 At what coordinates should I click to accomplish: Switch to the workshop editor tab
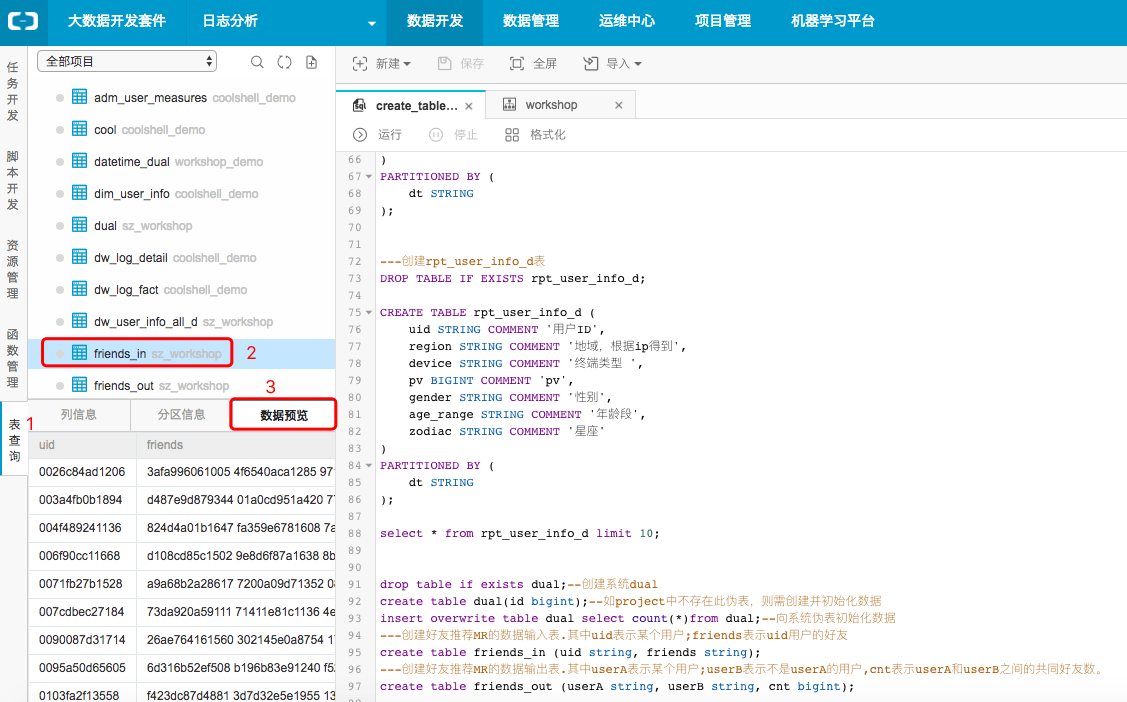(561, 105)
